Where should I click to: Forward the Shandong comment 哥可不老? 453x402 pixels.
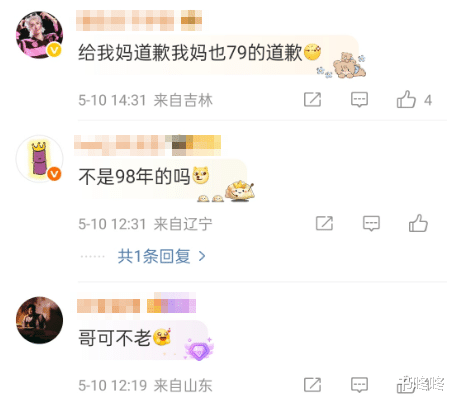[312, 385]
